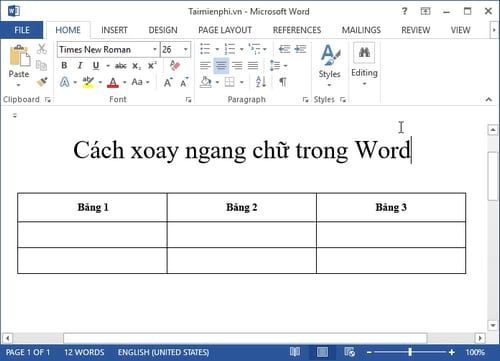The image size is (500, 361).
Task: Click the Sort A-Z icon
Action: click(x=261, y=82)
